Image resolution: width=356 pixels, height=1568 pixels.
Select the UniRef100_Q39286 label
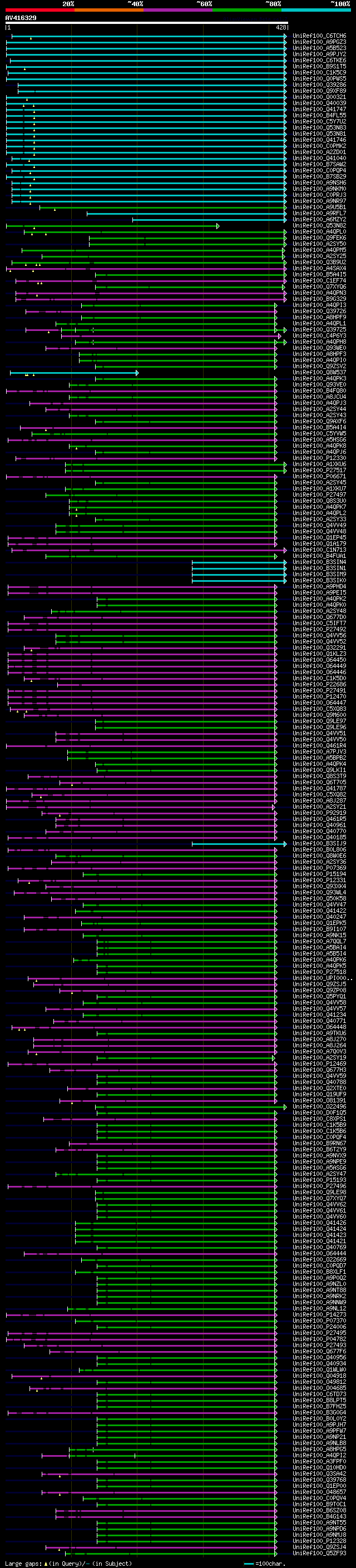pyautogui.click(x=319, y=85)
